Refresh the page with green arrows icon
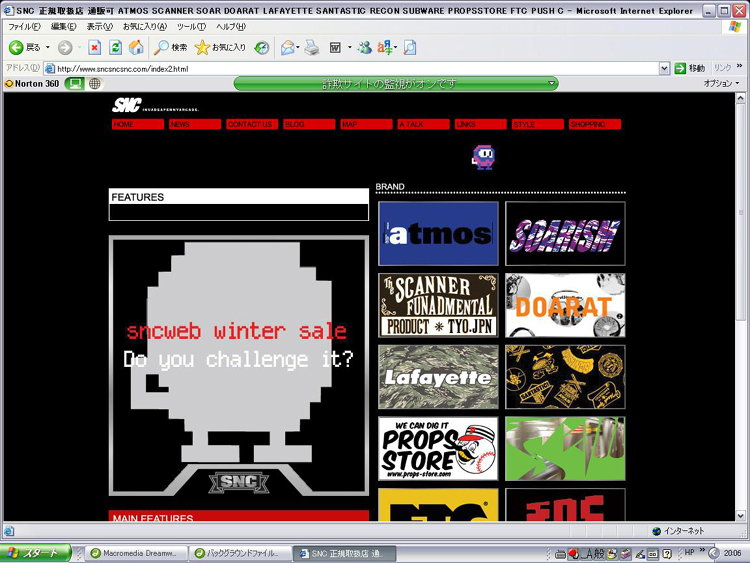The width and height of the screenshot is (750, 563). tap(115, 47)
